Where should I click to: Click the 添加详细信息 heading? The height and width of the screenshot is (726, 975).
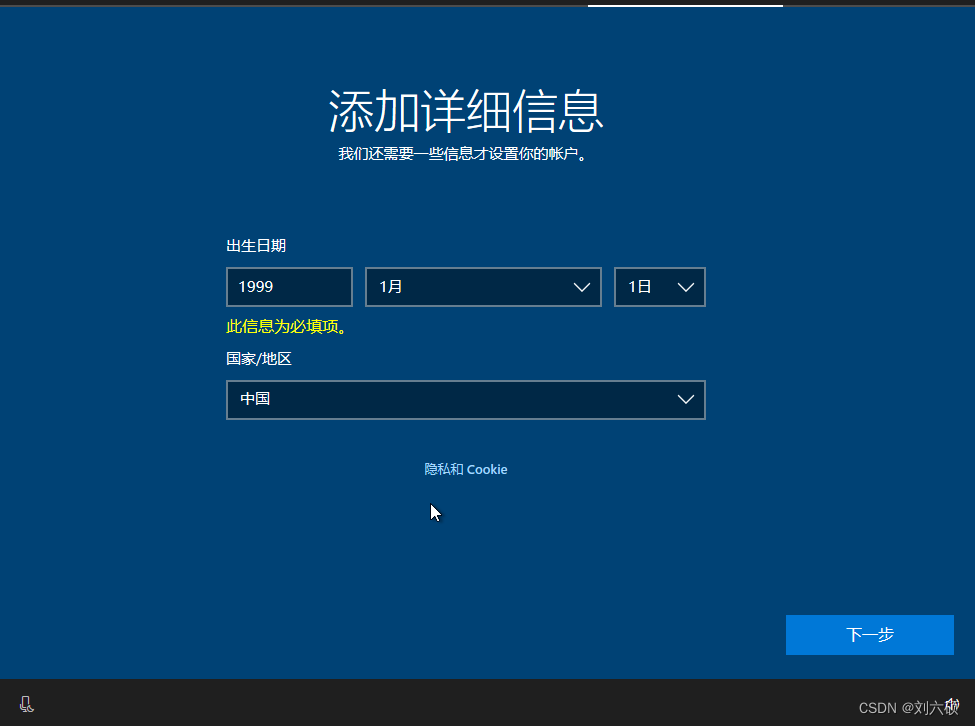466,111
